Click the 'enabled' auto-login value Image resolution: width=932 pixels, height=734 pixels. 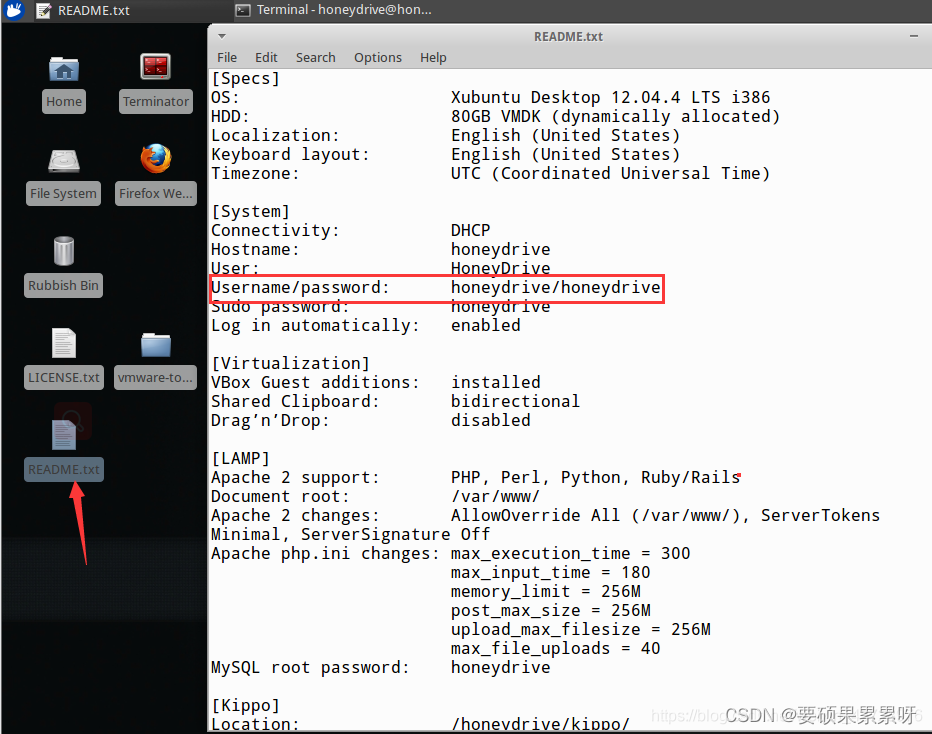click(486, 326)
